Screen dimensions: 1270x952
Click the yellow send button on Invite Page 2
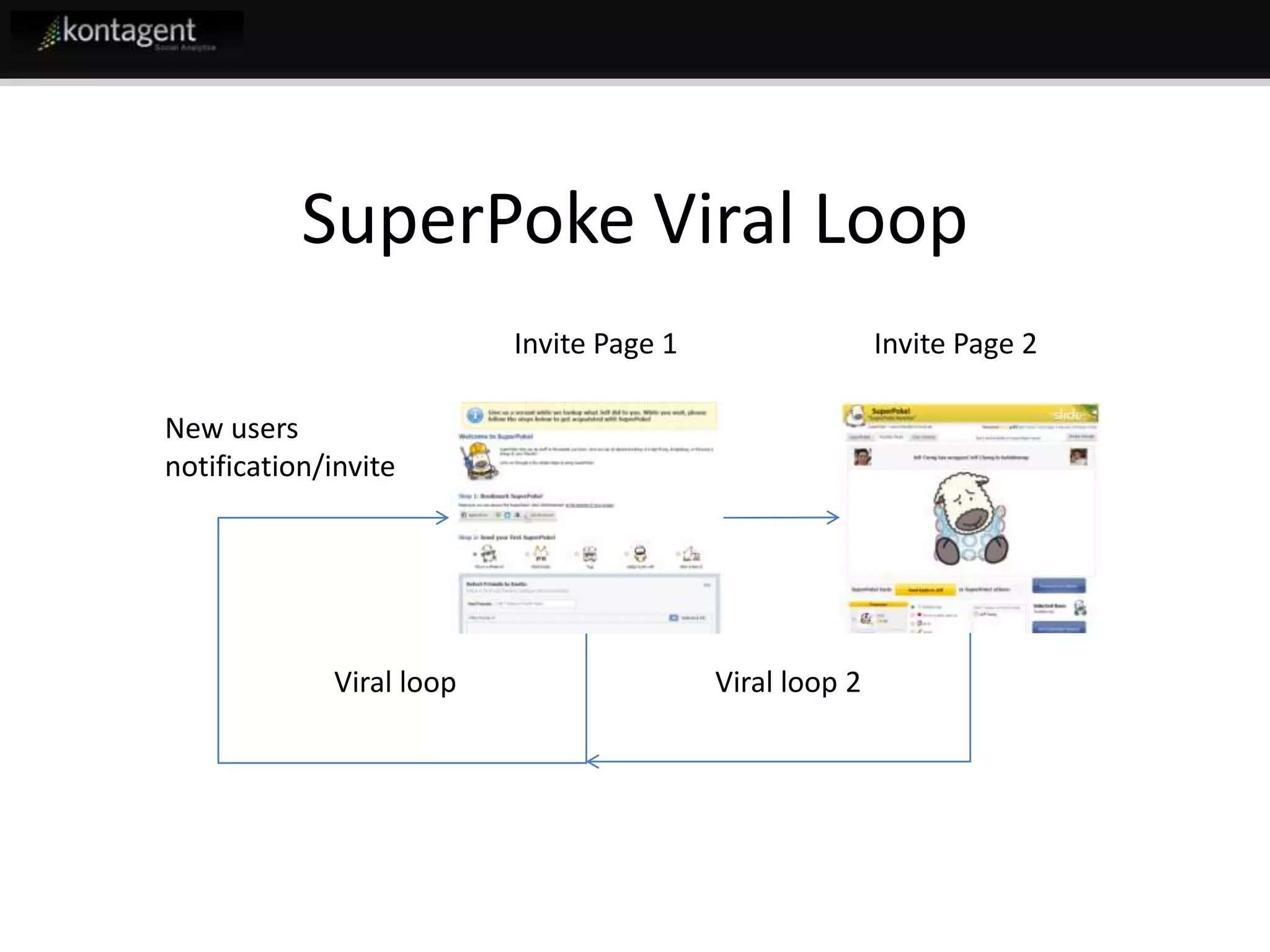(925, 589)
